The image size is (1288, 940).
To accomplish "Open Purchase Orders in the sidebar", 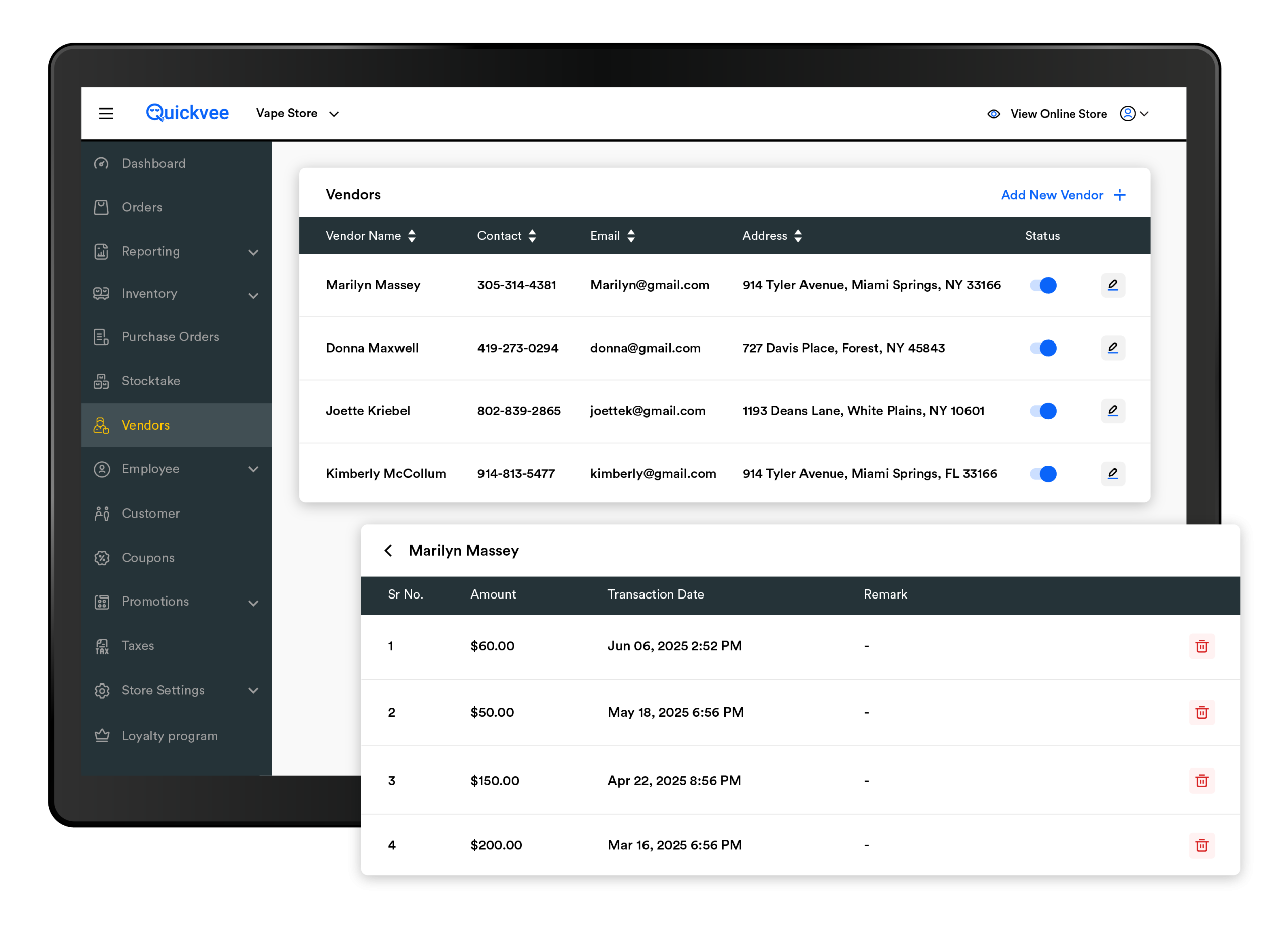I will (x=170, y=337).
